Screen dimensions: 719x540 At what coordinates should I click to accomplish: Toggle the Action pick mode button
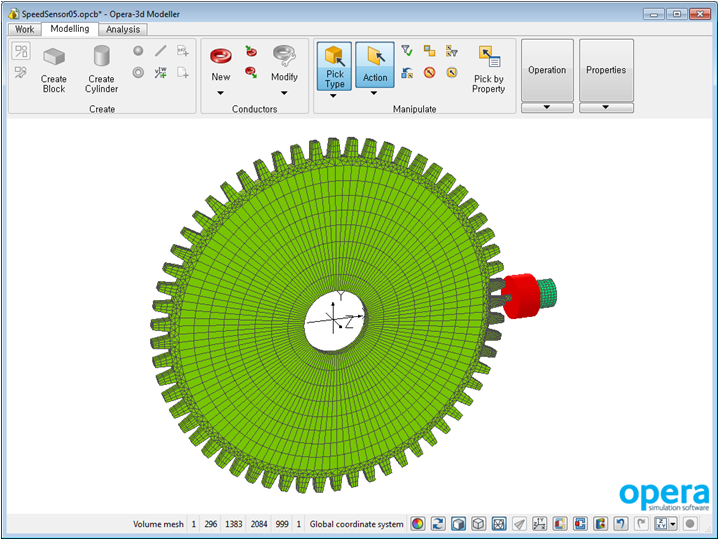375,64
